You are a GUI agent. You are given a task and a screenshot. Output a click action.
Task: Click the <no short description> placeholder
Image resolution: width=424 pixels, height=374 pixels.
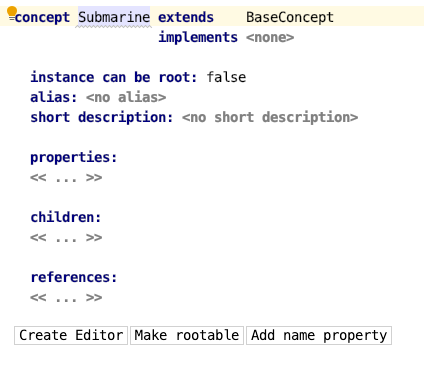(270, 117)
